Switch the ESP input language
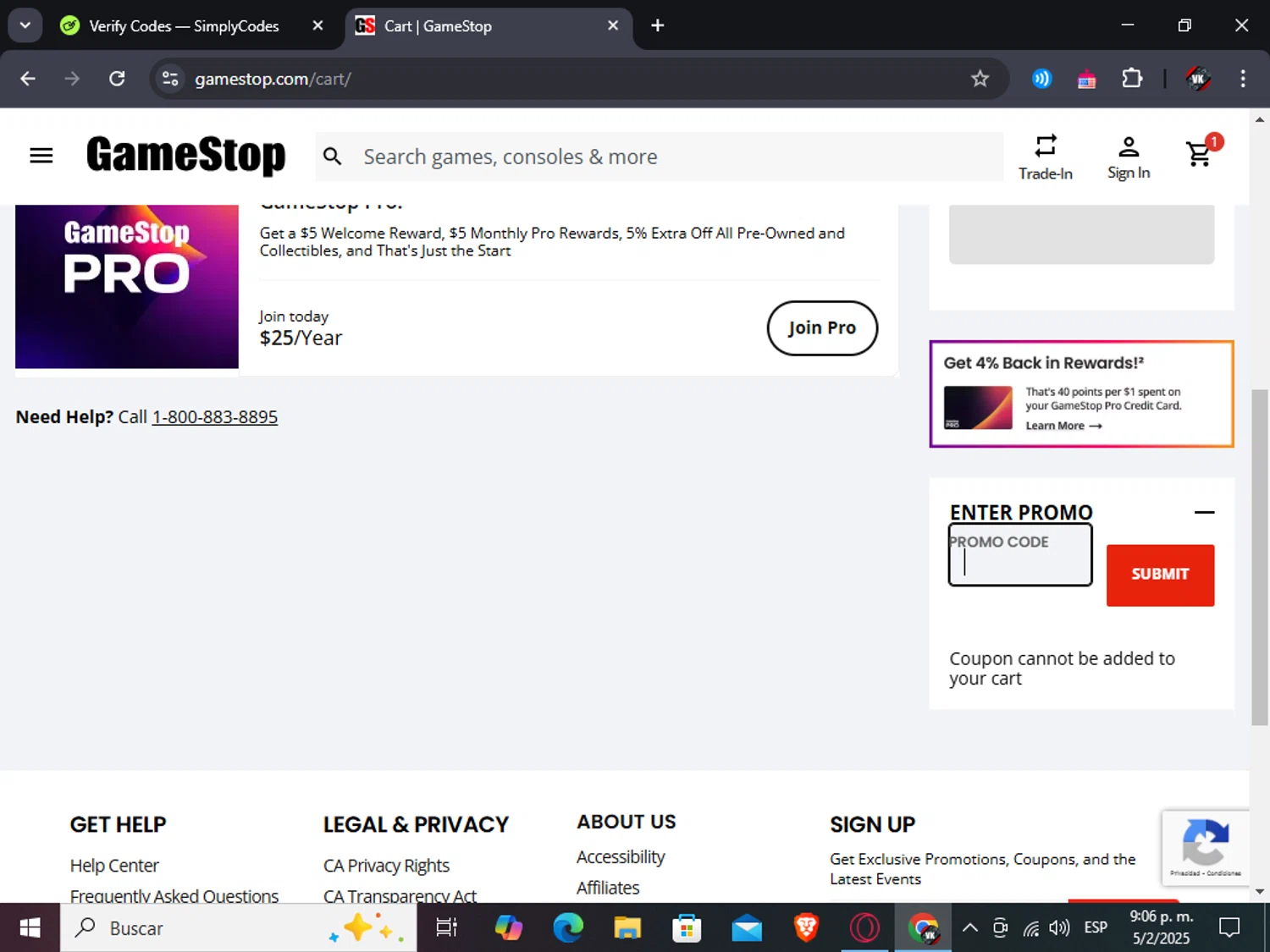This screenshot has height=952, width=1270. coord(1096,928)
